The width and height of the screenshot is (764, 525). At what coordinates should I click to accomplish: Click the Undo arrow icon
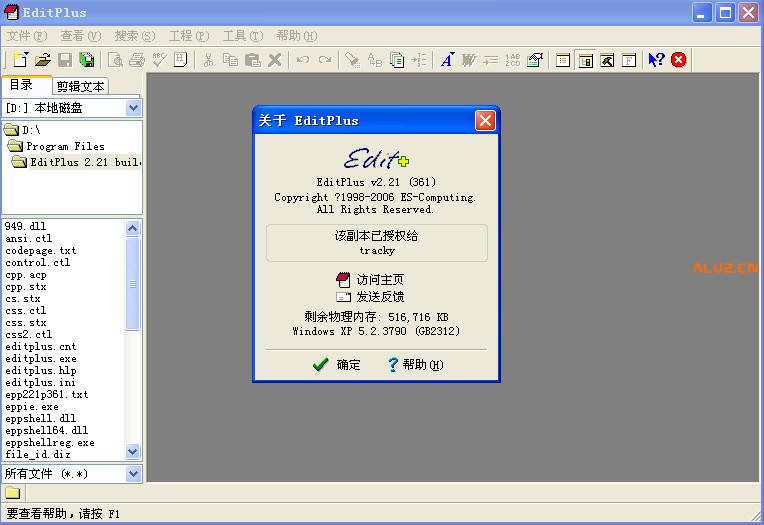pos(302,60)
